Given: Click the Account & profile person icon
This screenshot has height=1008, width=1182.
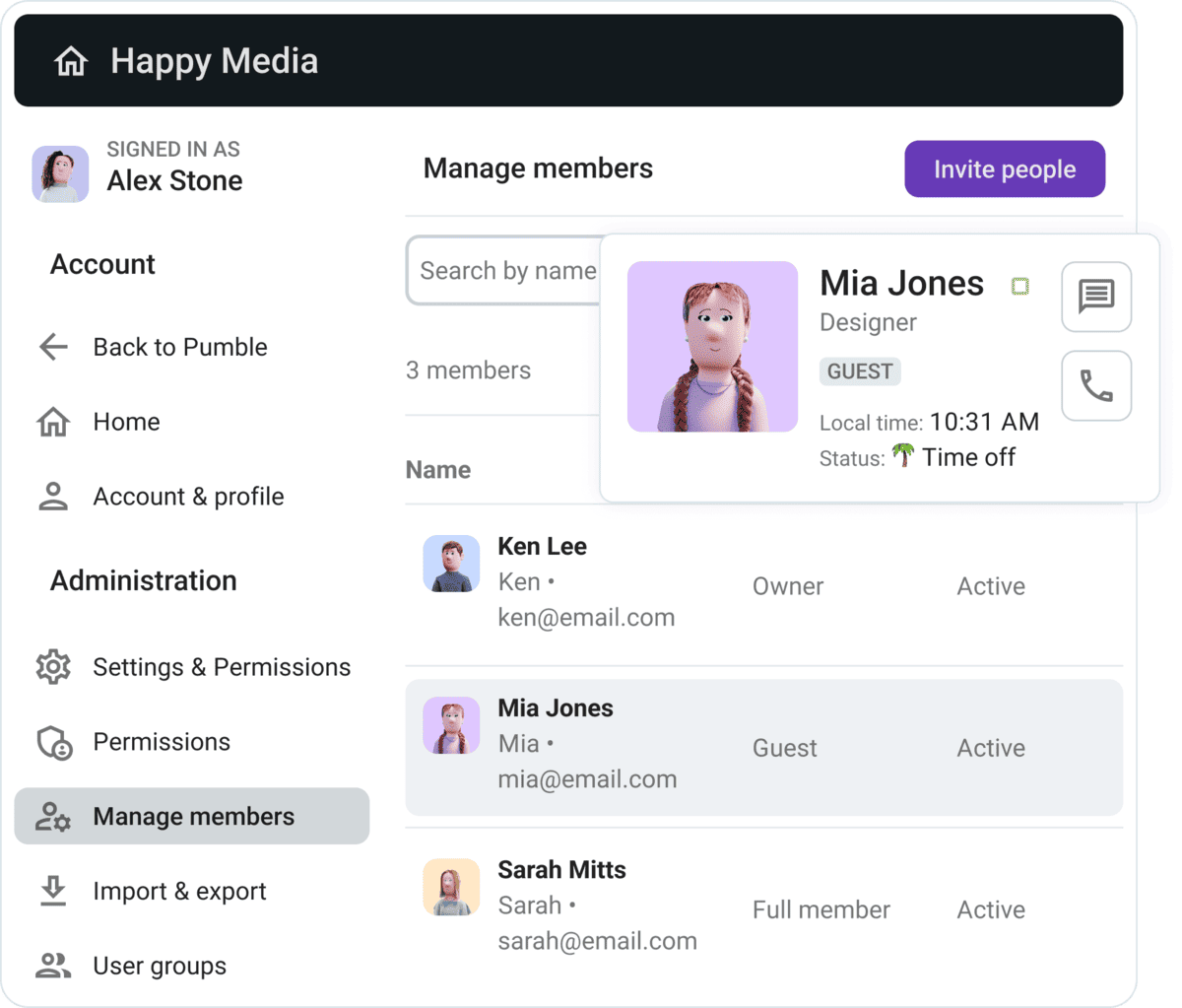Looking at the screenshot, I should coord(53,497).
